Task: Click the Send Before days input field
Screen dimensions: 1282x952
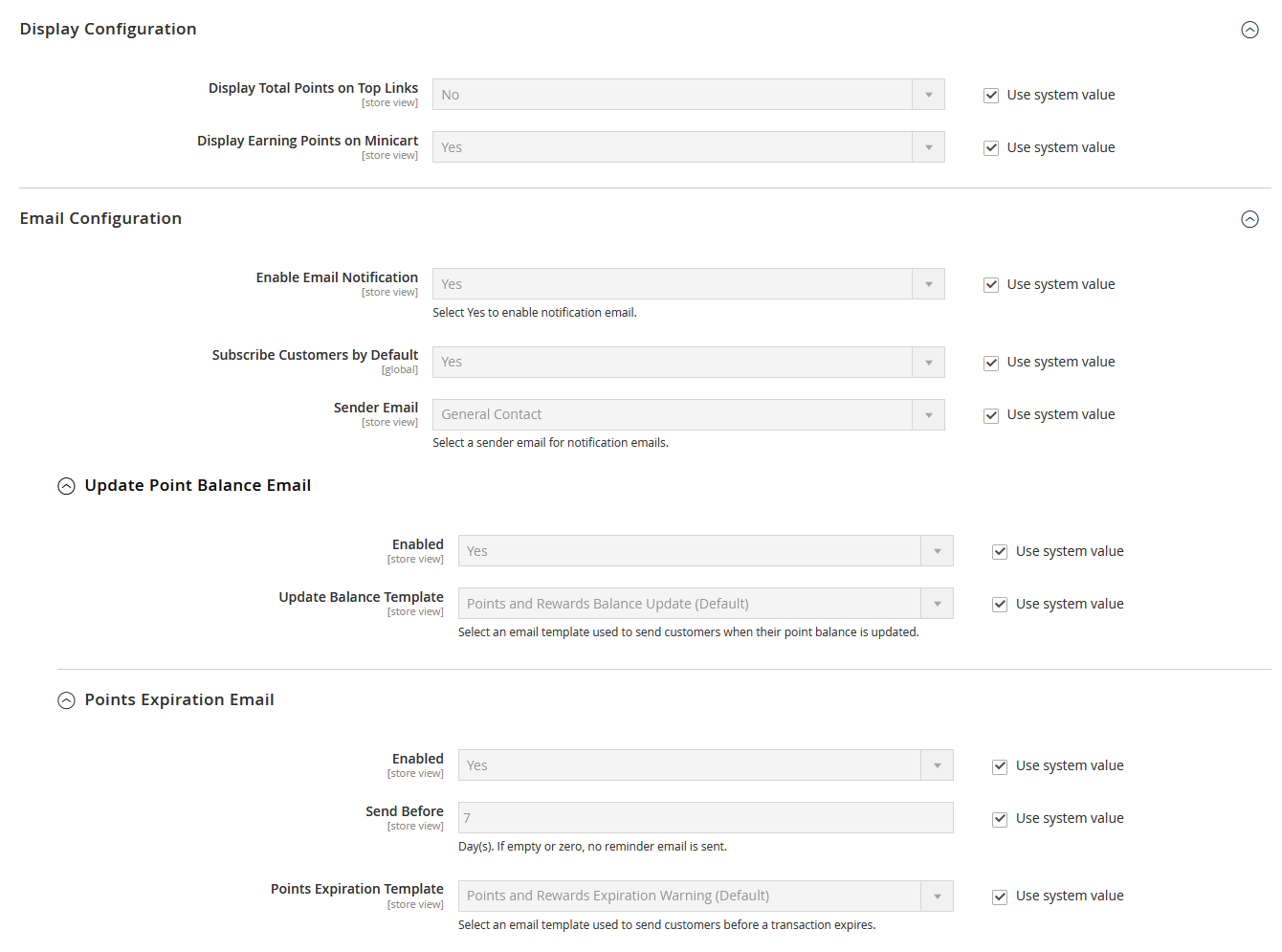Action: (705, 818)
